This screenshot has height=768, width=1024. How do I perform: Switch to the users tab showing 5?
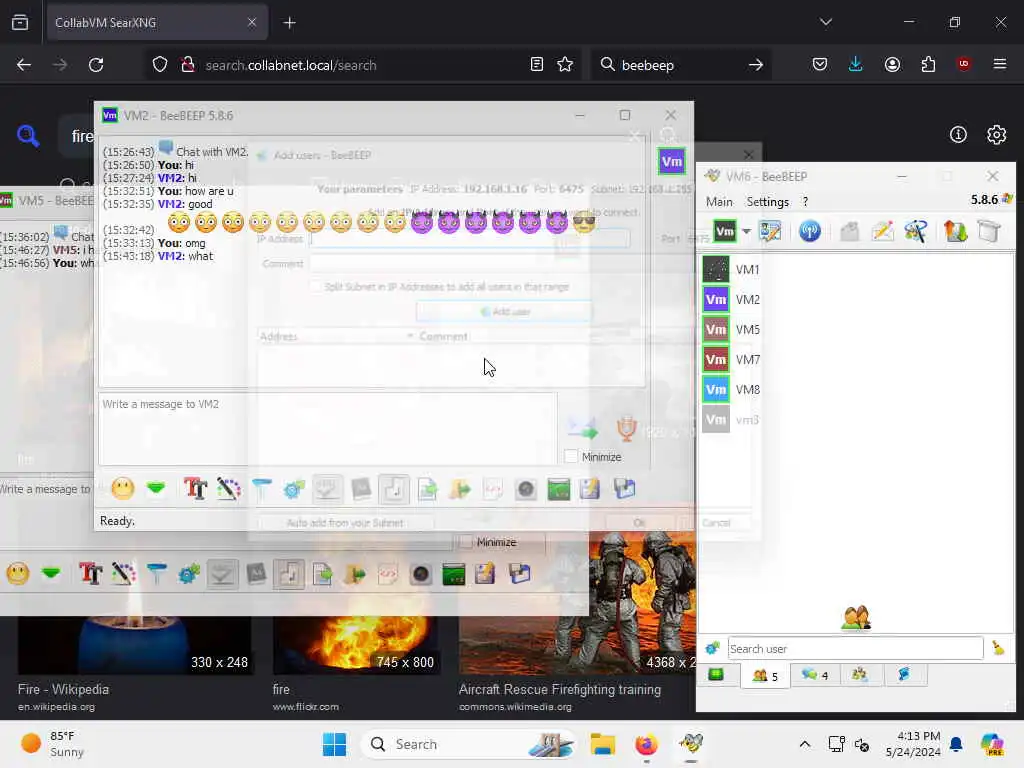tap(765, 675)
